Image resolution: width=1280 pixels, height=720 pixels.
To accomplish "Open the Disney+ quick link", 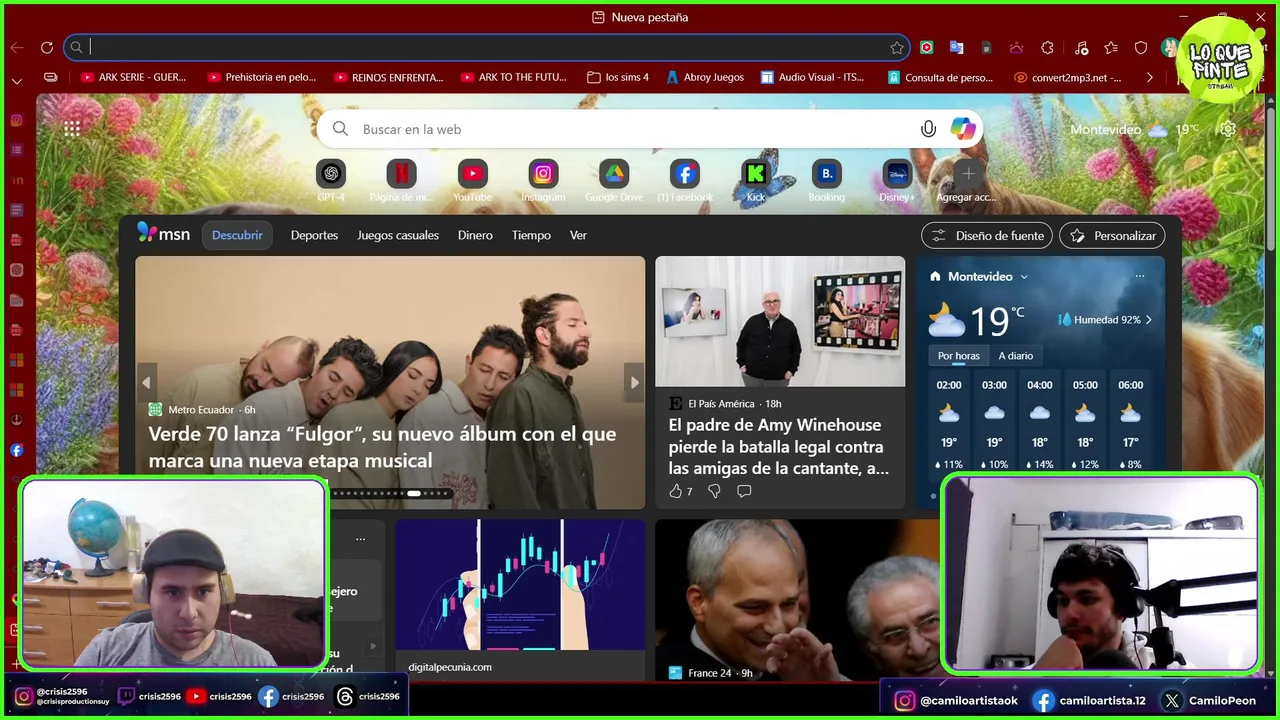I will coord(897,174).
